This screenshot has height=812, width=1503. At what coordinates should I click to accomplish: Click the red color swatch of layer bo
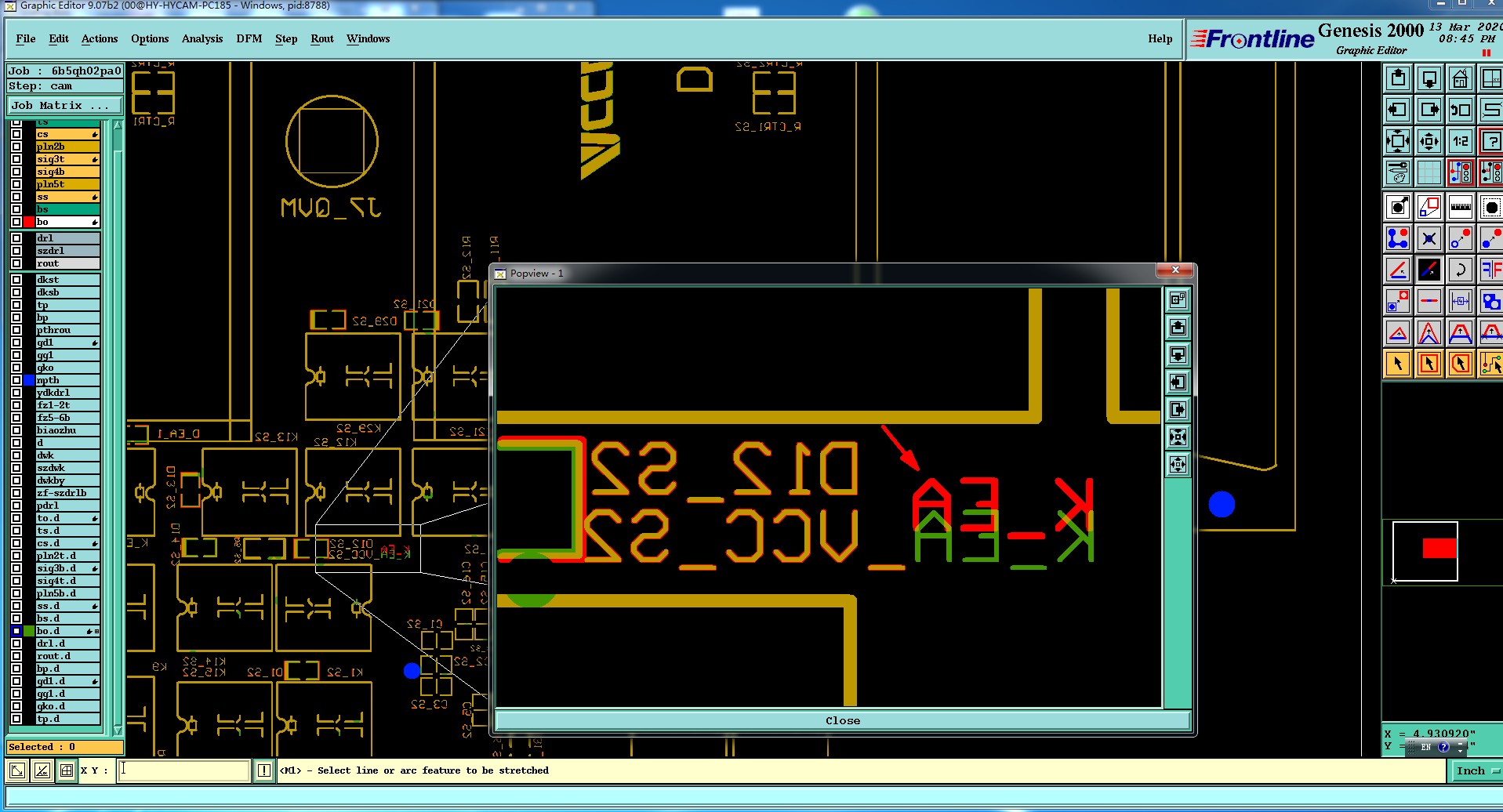(x=29, y=222)
